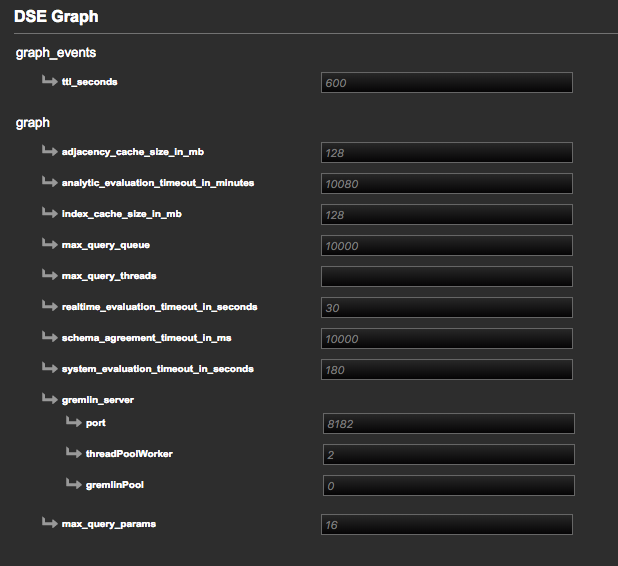This screenshot has width=618, height=566.
Task: Click the realtime_evaluation_timeout_in_seconds label
Action: [x=159, y=307]
